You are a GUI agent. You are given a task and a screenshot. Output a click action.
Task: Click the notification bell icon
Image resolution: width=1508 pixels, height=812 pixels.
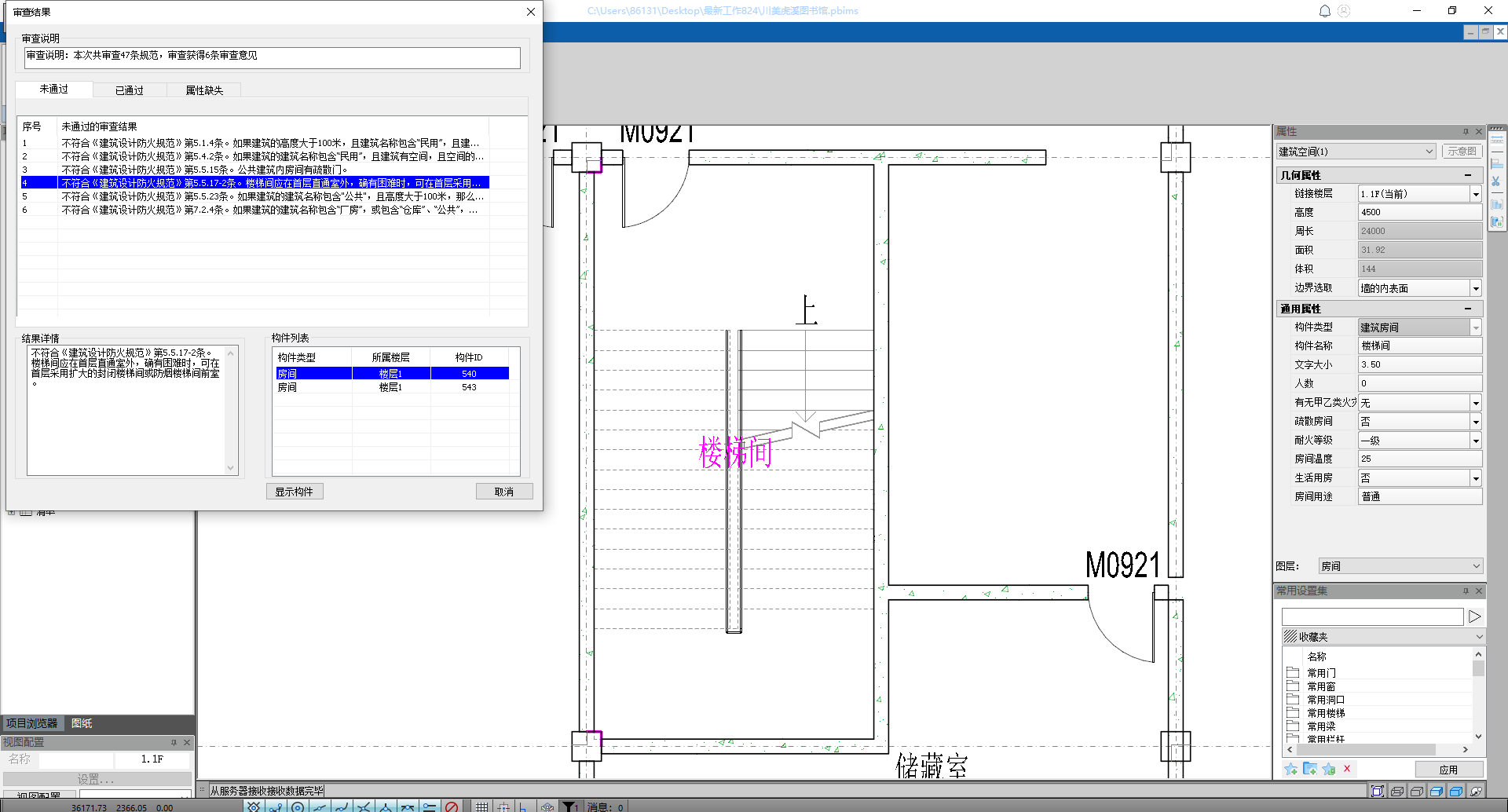pos(1324,11)
